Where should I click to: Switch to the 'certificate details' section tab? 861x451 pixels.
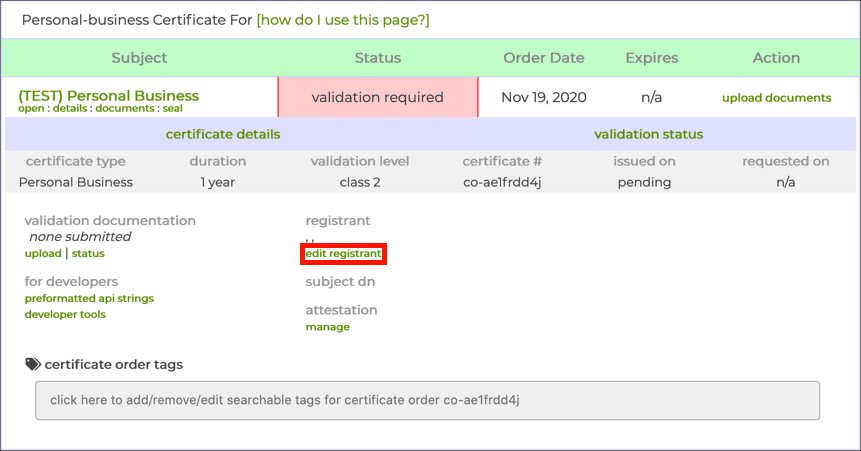(x=222, y=134)
